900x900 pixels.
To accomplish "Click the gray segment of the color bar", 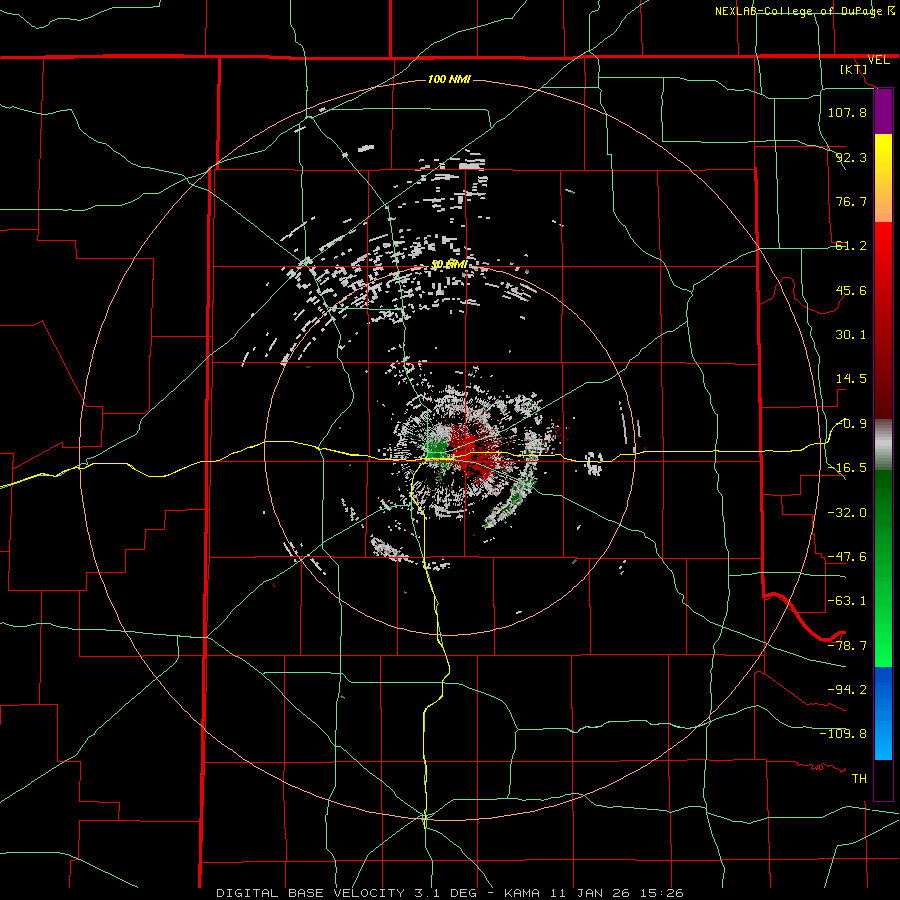I will click(x=883, y=445).
